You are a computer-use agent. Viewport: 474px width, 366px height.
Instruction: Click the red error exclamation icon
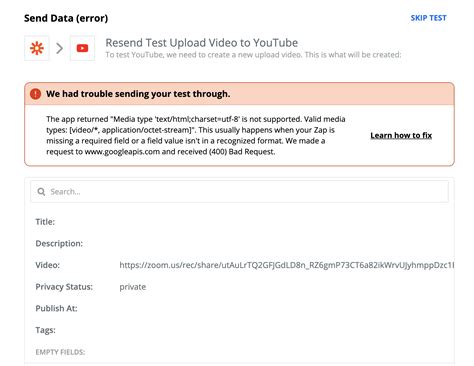35,94
